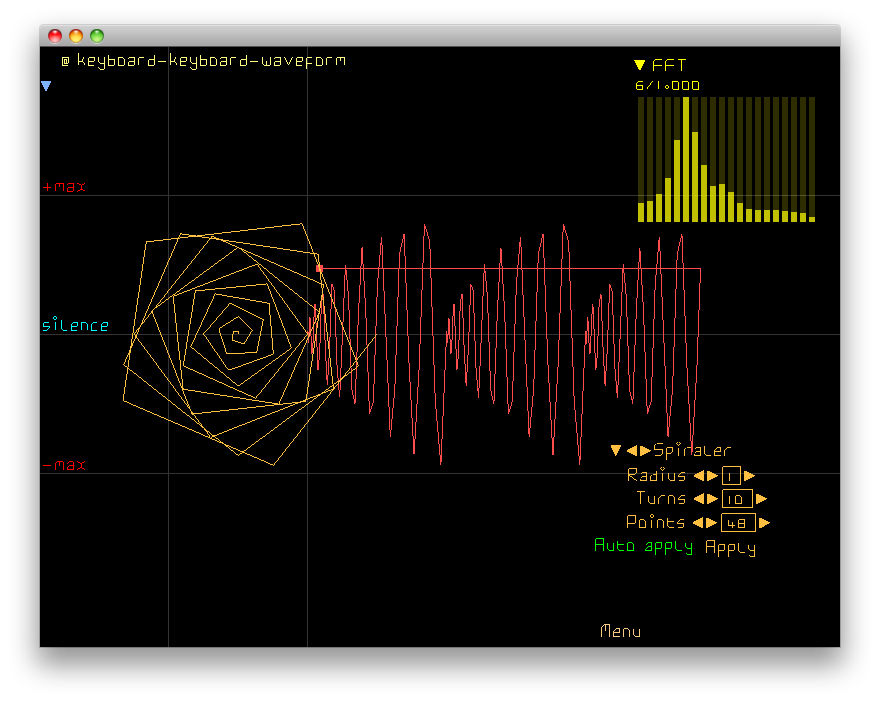Collapse the FFT panel using yellow triangle

click(x=640, y=65)
